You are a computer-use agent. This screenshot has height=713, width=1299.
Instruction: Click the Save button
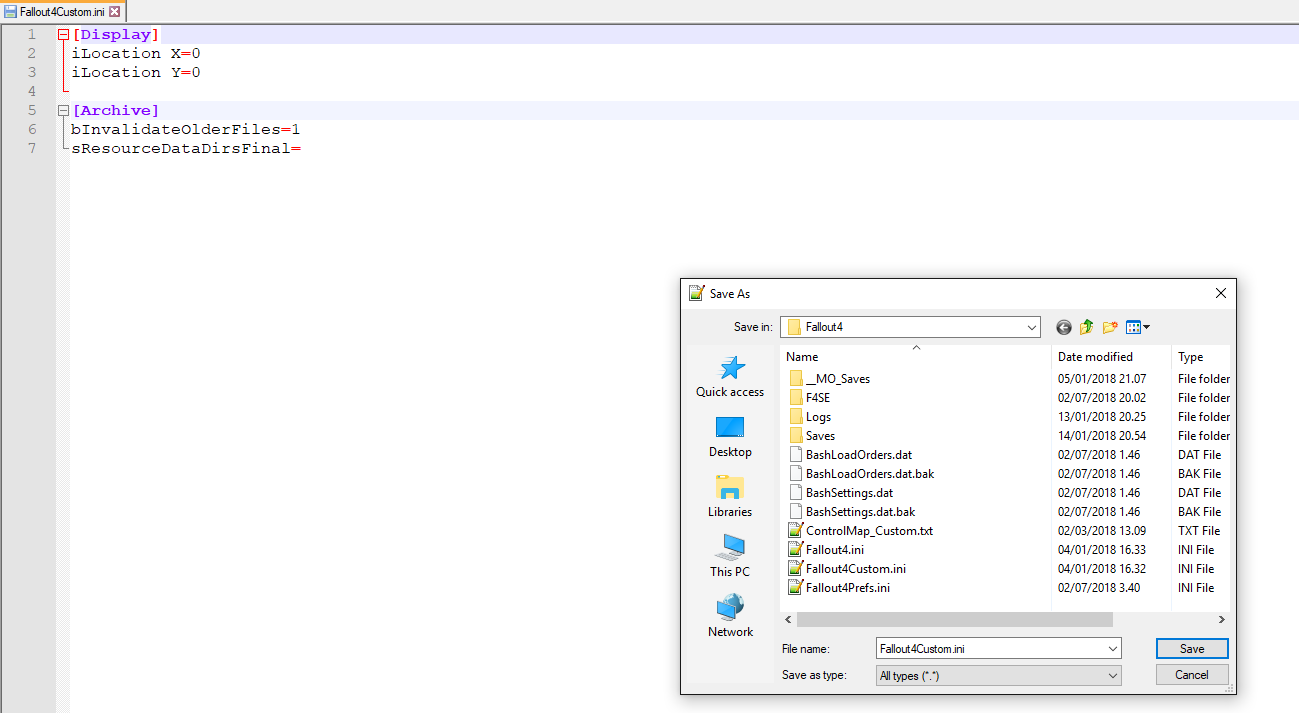pyautogui.click(x=1192, y=649)
